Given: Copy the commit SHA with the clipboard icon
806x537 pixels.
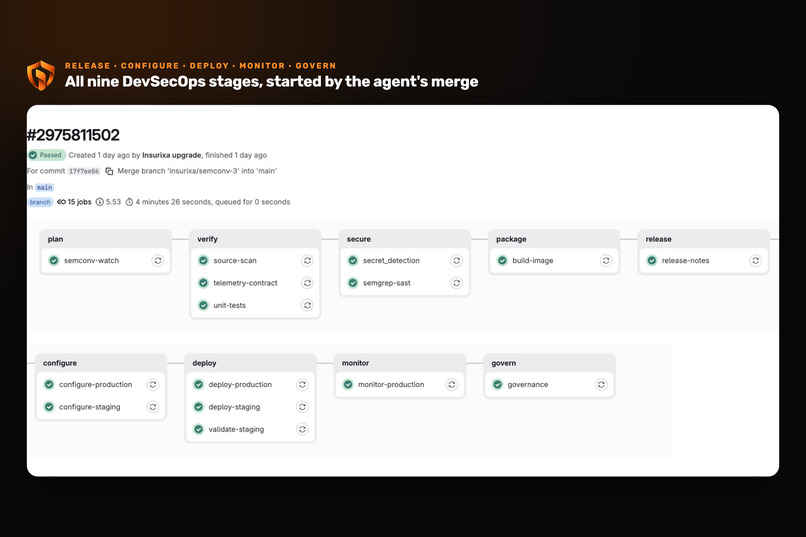Looking at the screenshot, I should tap(109, 171).
